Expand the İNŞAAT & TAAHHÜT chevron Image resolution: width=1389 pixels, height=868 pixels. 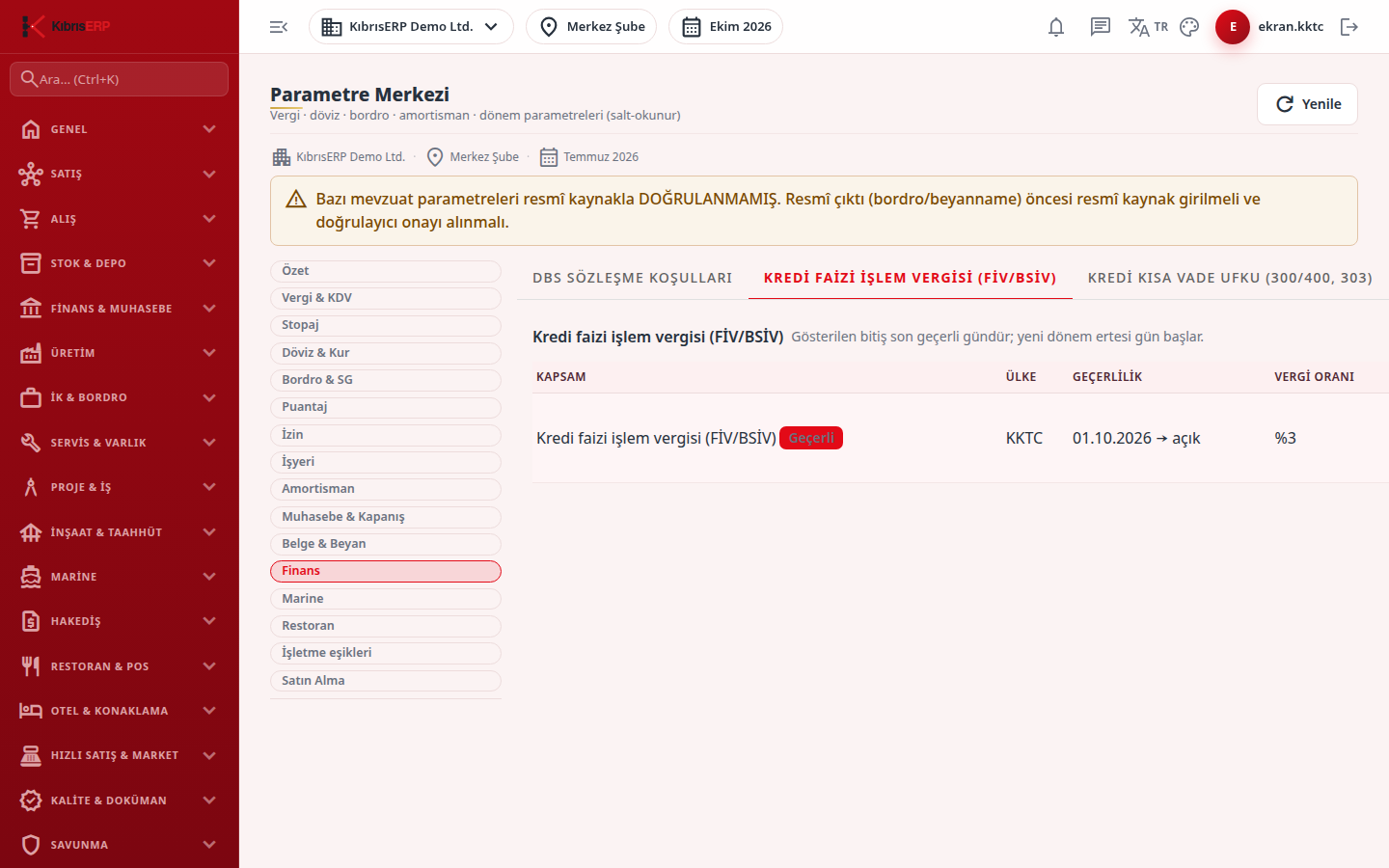pos(209,532)
